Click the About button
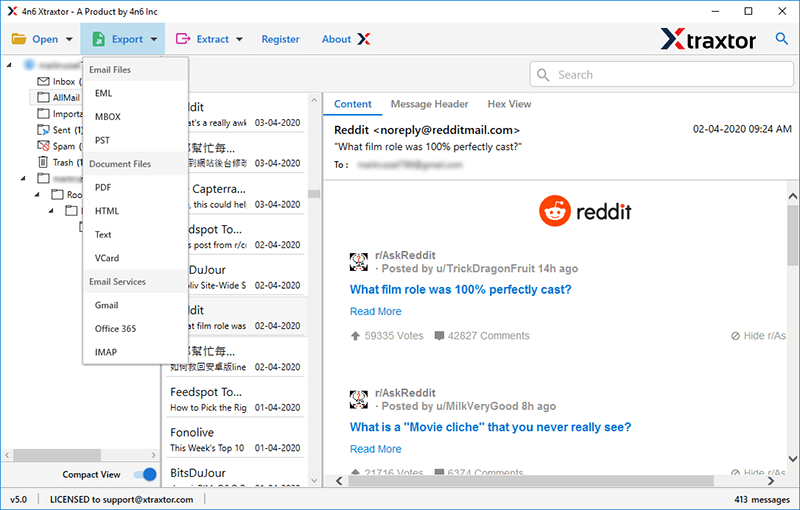This screenshot has width=800, height=510. coord(336,39)
